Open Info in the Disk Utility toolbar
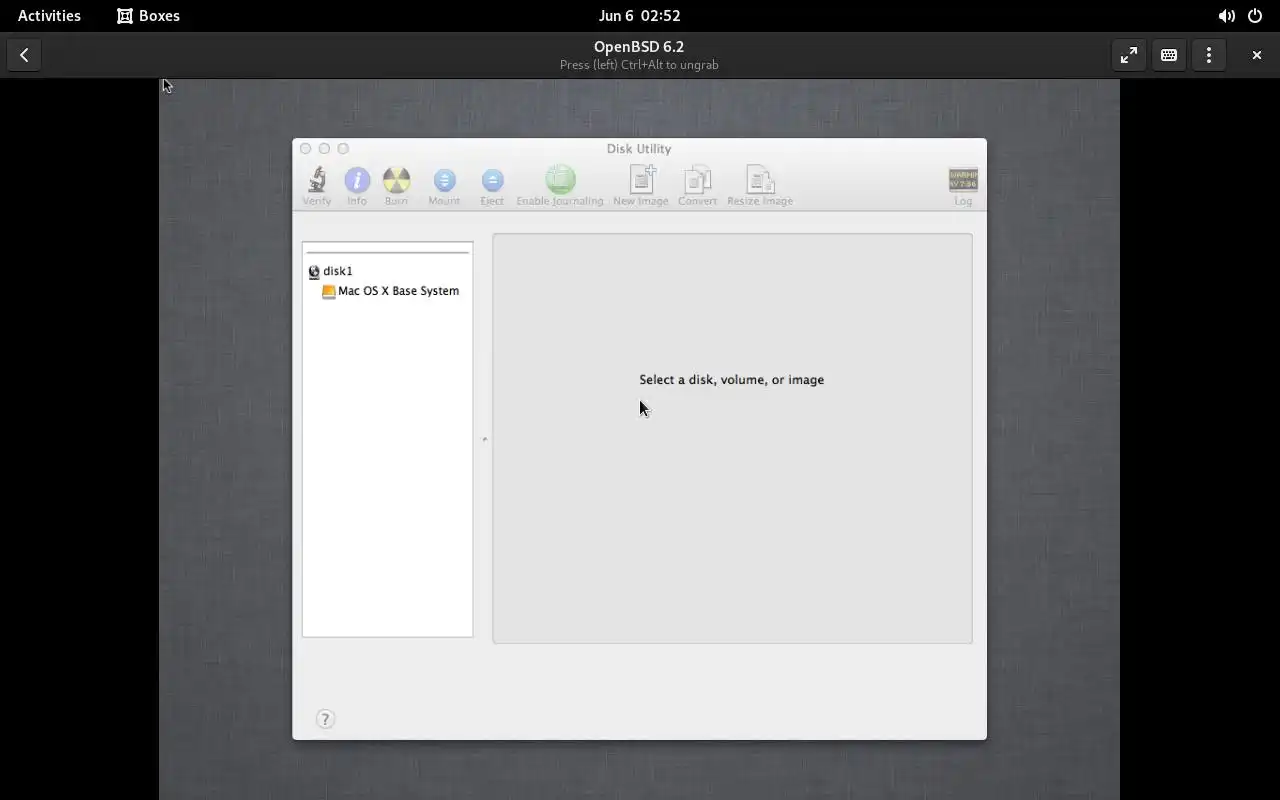The image size is (1280, 800). (357, 180)
